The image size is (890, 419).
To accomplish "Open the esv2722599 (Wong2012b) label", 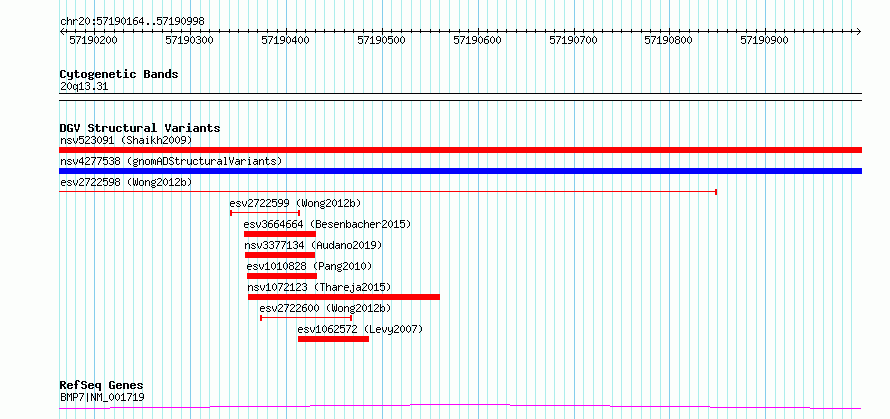I will (x=295, y=203).
